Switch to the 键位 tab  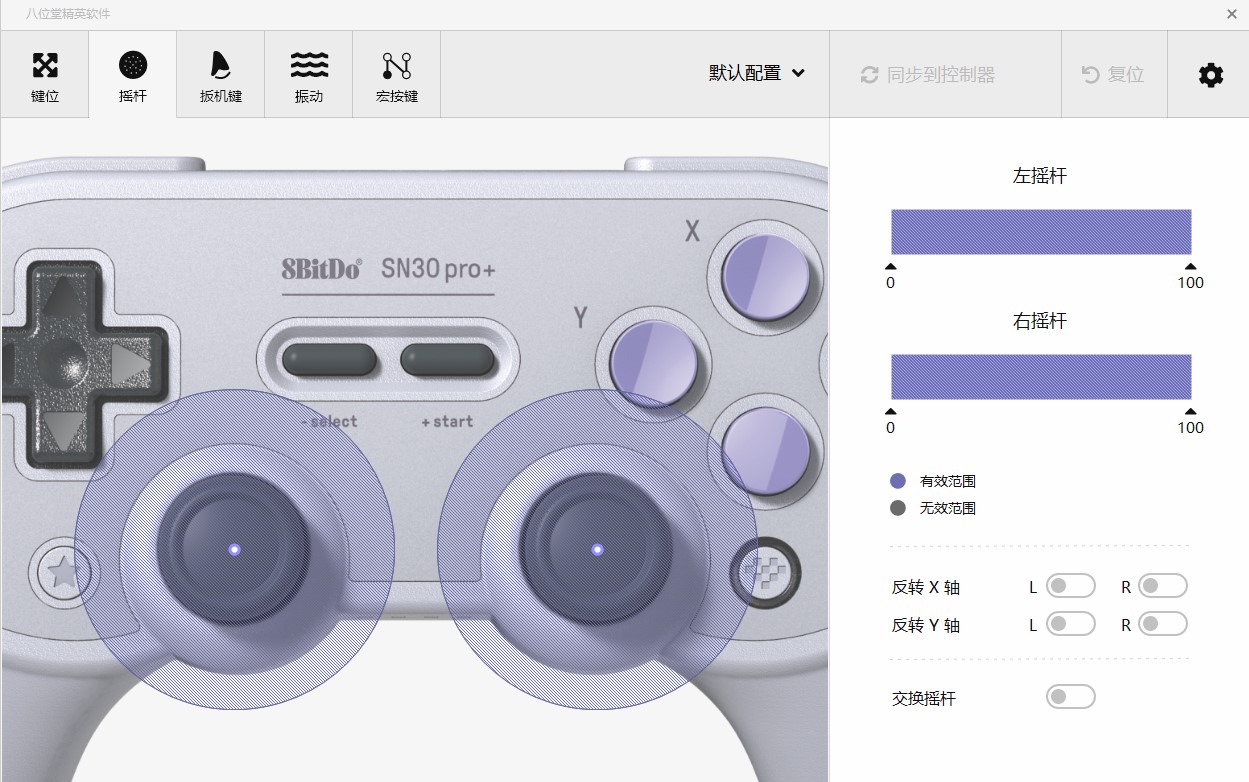click(44, 74)
